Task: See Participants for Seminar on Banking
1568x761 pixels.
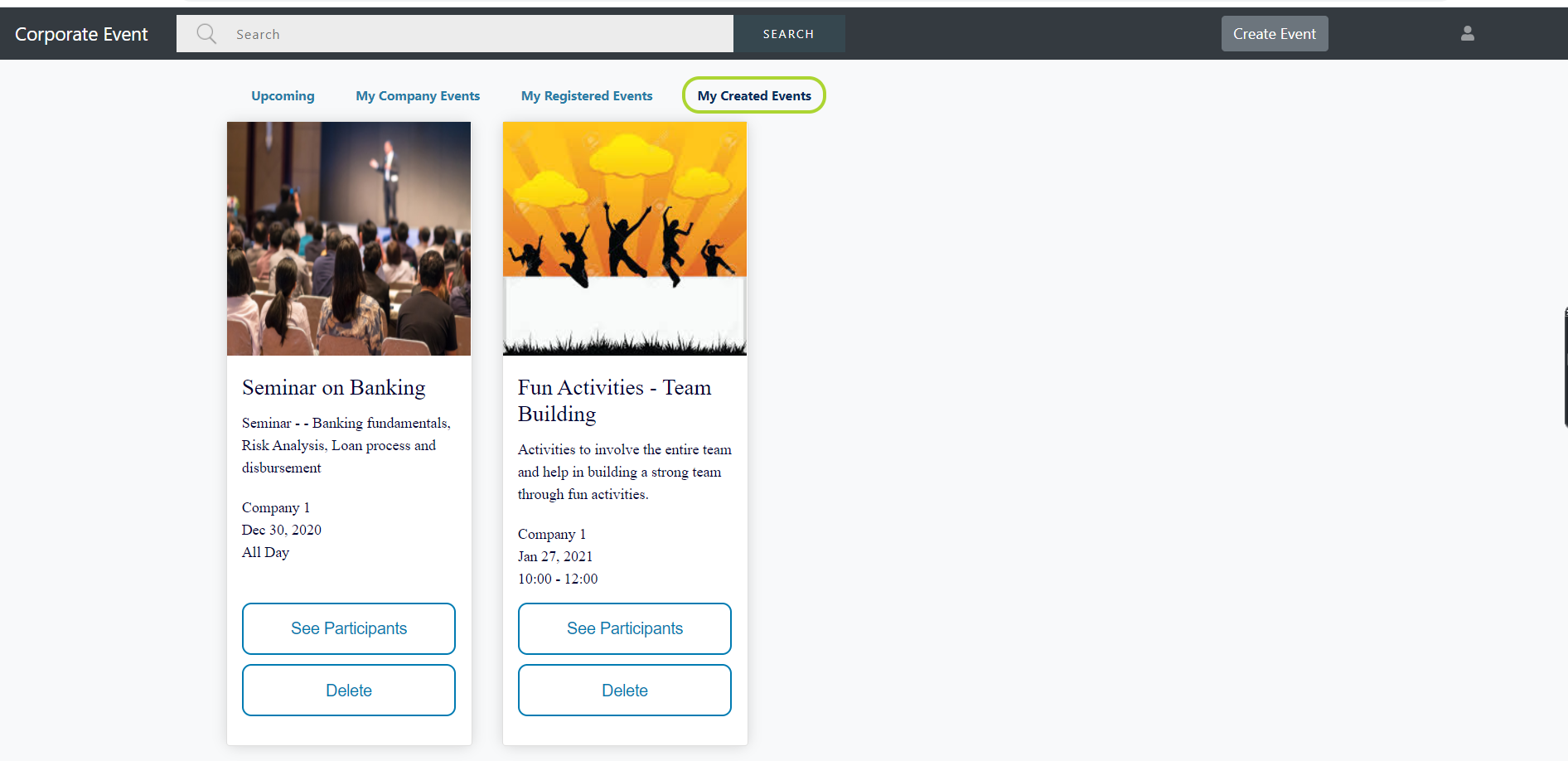Action: click(349, 628)
